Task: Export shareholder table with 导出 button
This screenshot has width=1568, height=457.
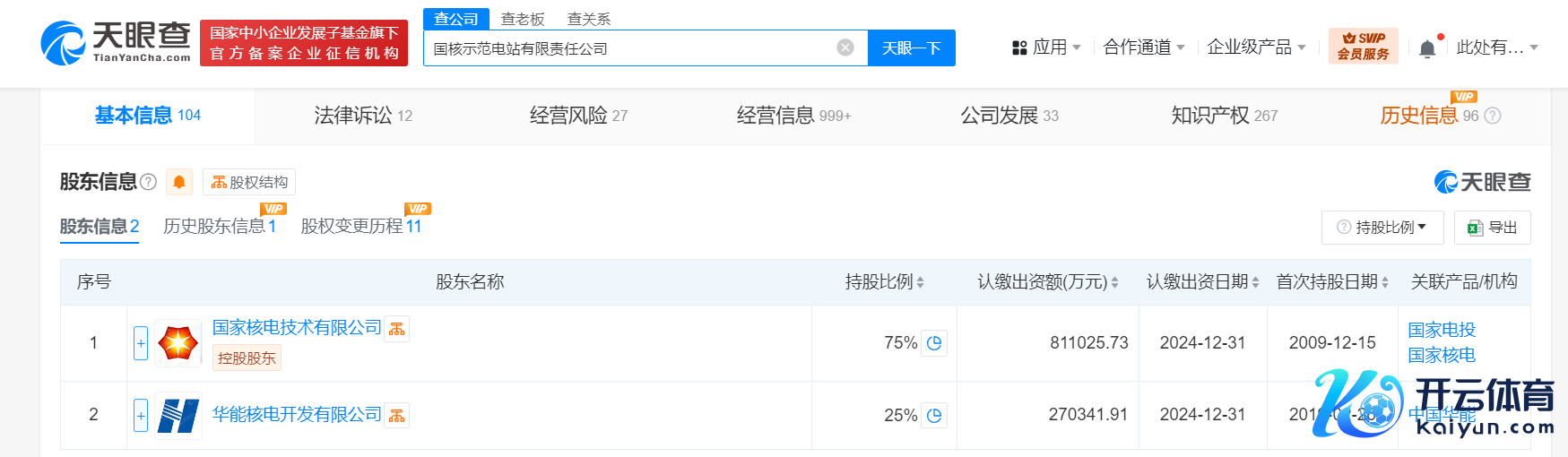Action: tap(1492, 228)
